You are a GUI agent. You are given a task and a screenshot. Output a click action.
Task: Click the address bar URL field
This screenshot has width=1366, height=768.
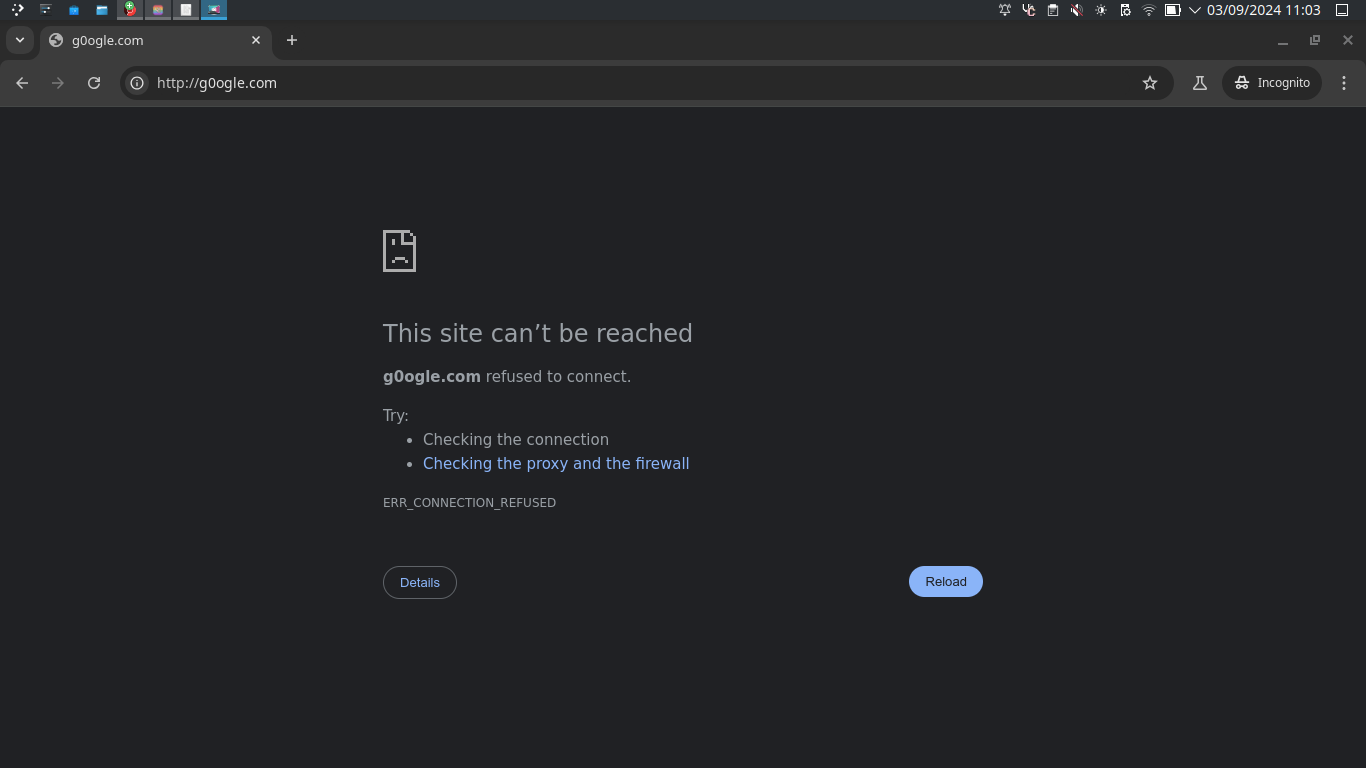coord(645,83)
